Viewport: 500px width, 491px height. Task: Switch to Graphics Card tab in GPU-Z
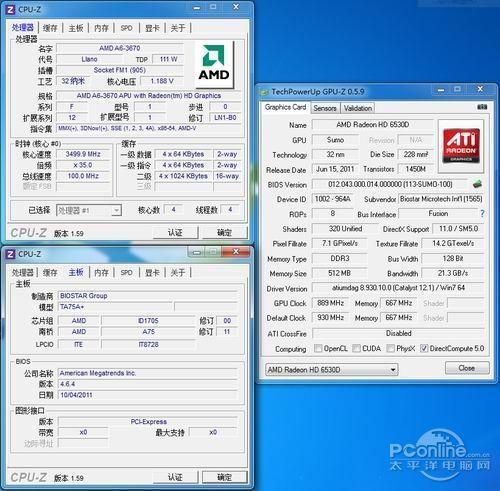pyautogui.click(x=285, y=107)
